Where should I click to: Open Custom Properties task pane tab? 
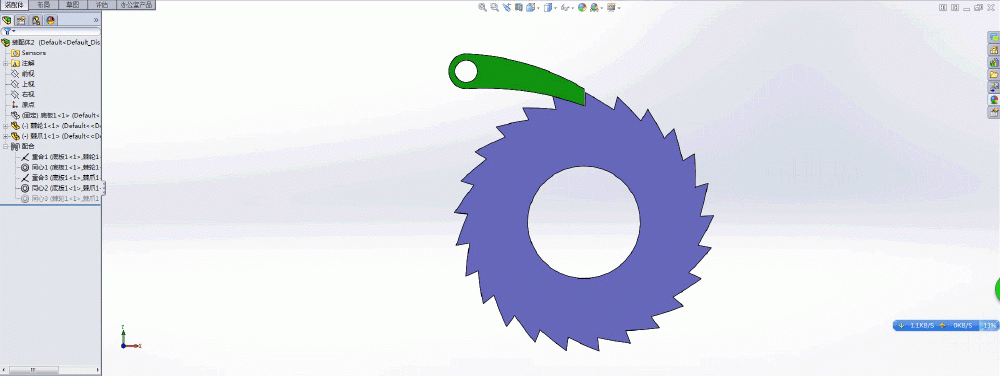(x=993, y=113)
